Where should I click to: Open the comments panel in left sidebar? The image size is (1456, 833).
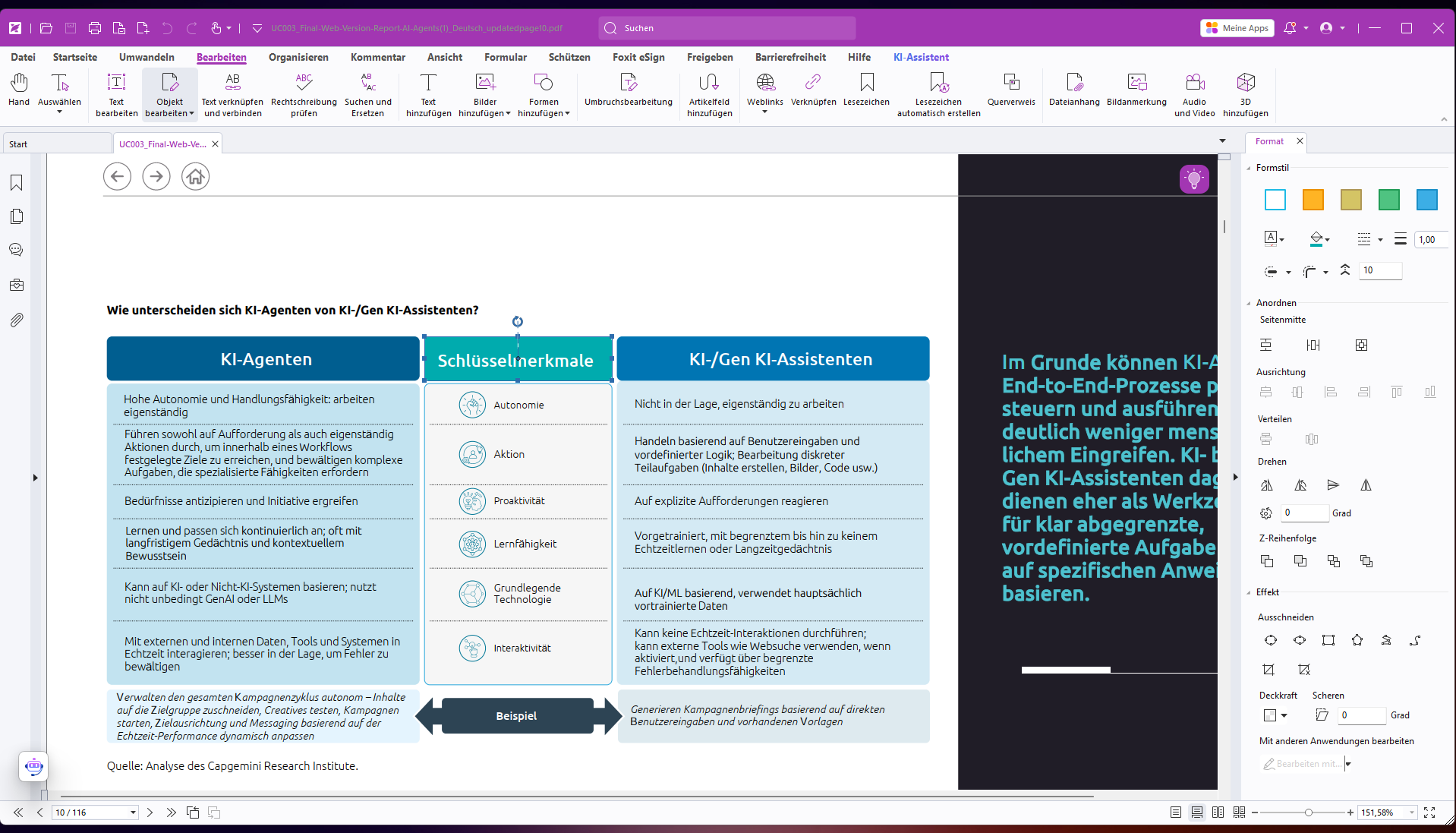tap(16, 250)
